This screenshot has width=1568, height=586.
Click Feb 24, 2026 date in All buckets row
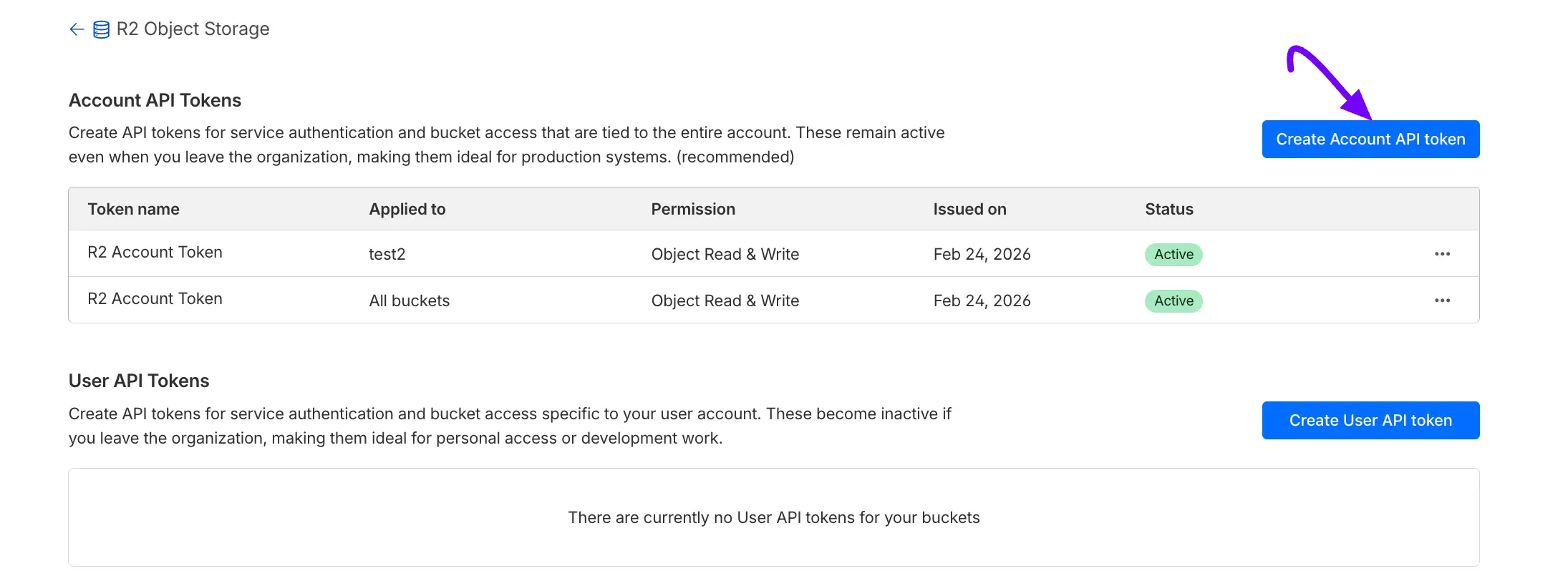982,301
